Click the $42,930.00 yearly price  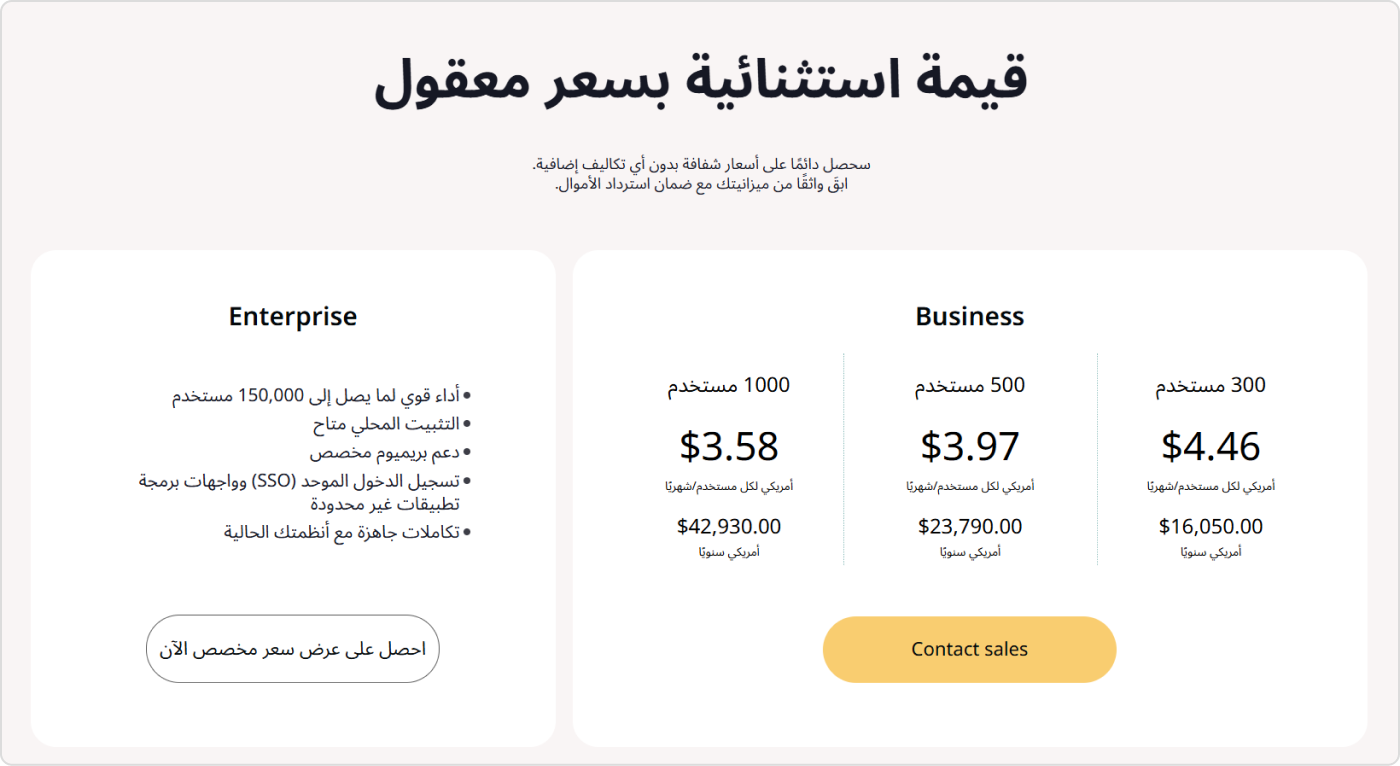point(729,525)
